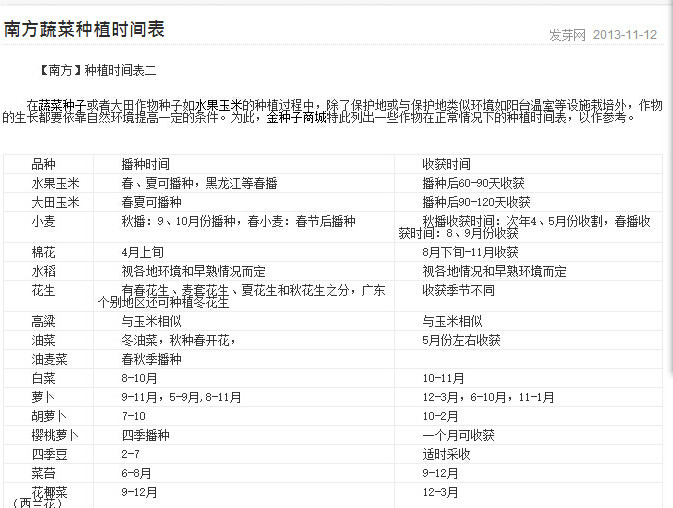
Task: Open the 金种子商城 link
Action: tap(296, 117)
